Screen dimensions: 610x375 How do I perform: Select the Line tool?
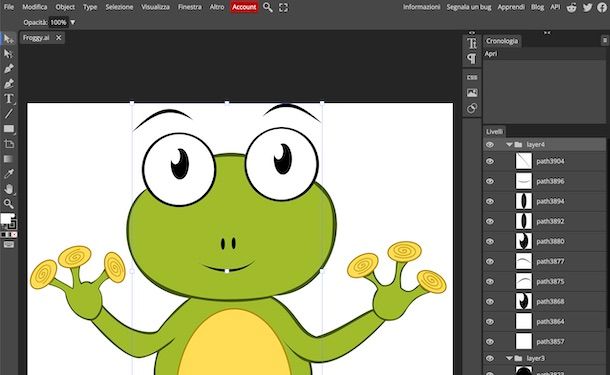(9, 114)
